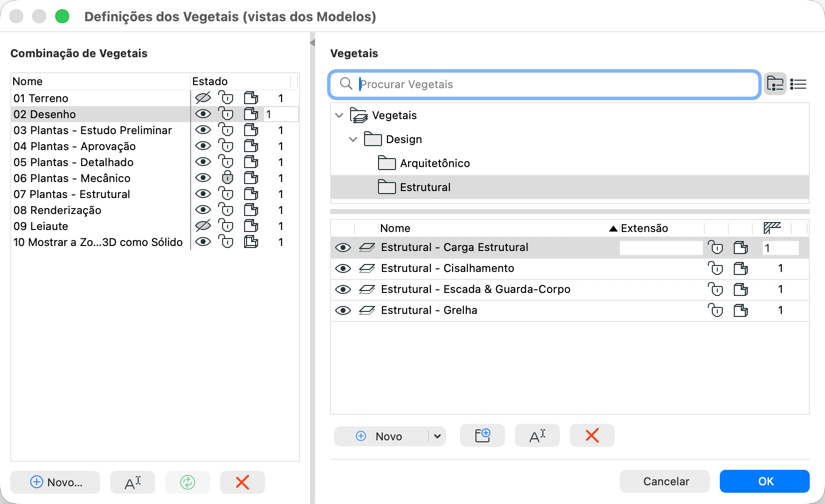The height and width of the screenshot is (504, 825).
Task: Toggle solid/wireframe icon for 02 Desenho
Action: coord(251,114)
